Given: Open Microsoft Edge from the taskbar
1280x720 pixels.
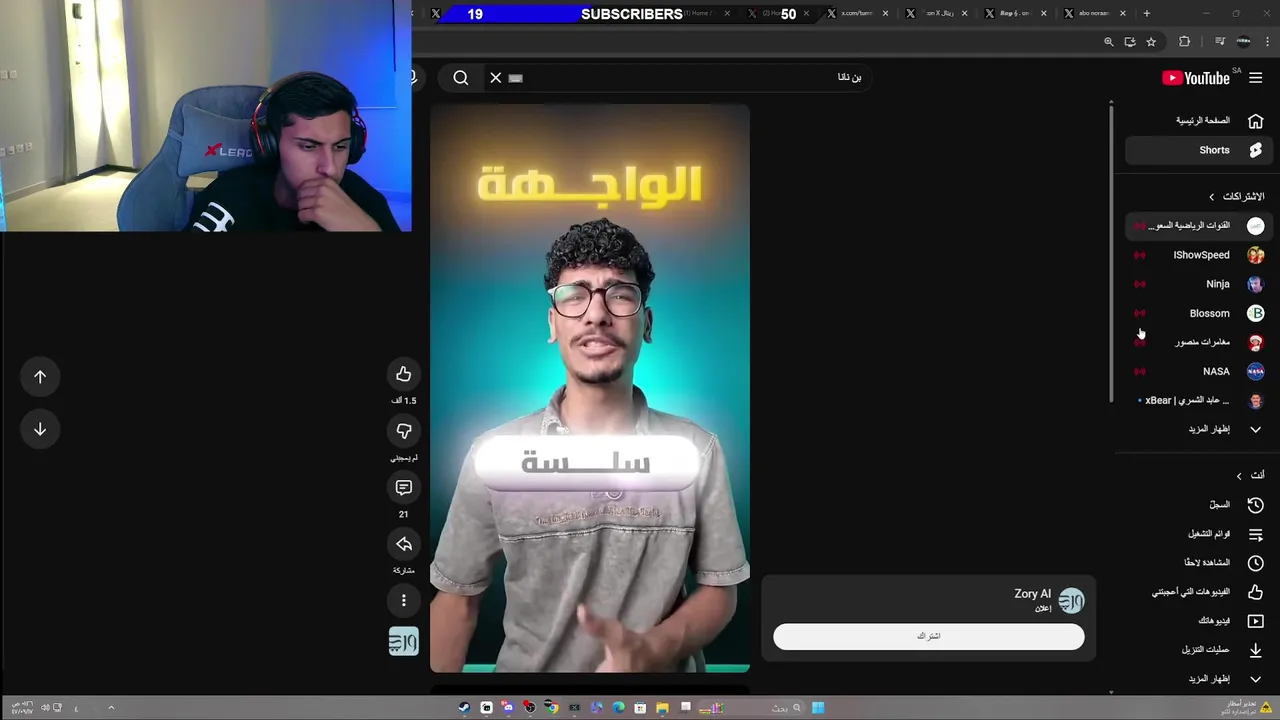Looking at the screenshot, I should pos(618,708).
